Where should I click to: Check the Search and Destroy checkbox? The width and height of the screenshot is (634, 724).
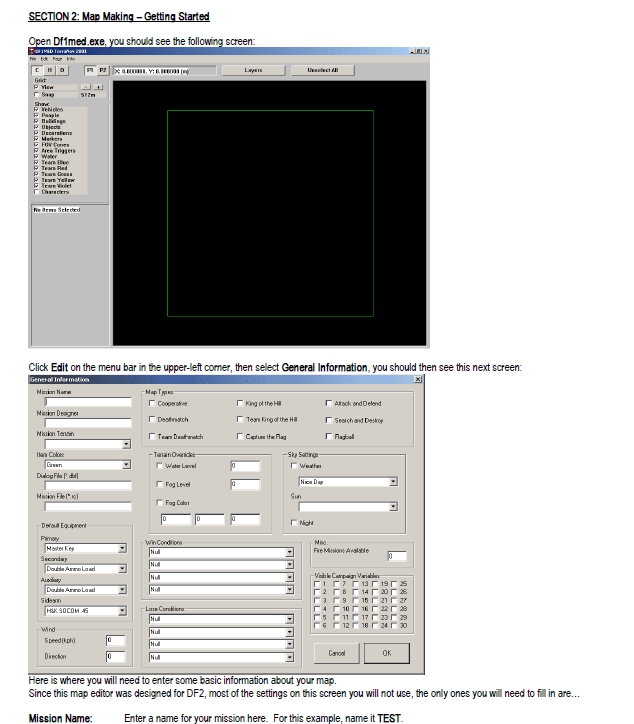pyautogui.click(x=329, y=420)
